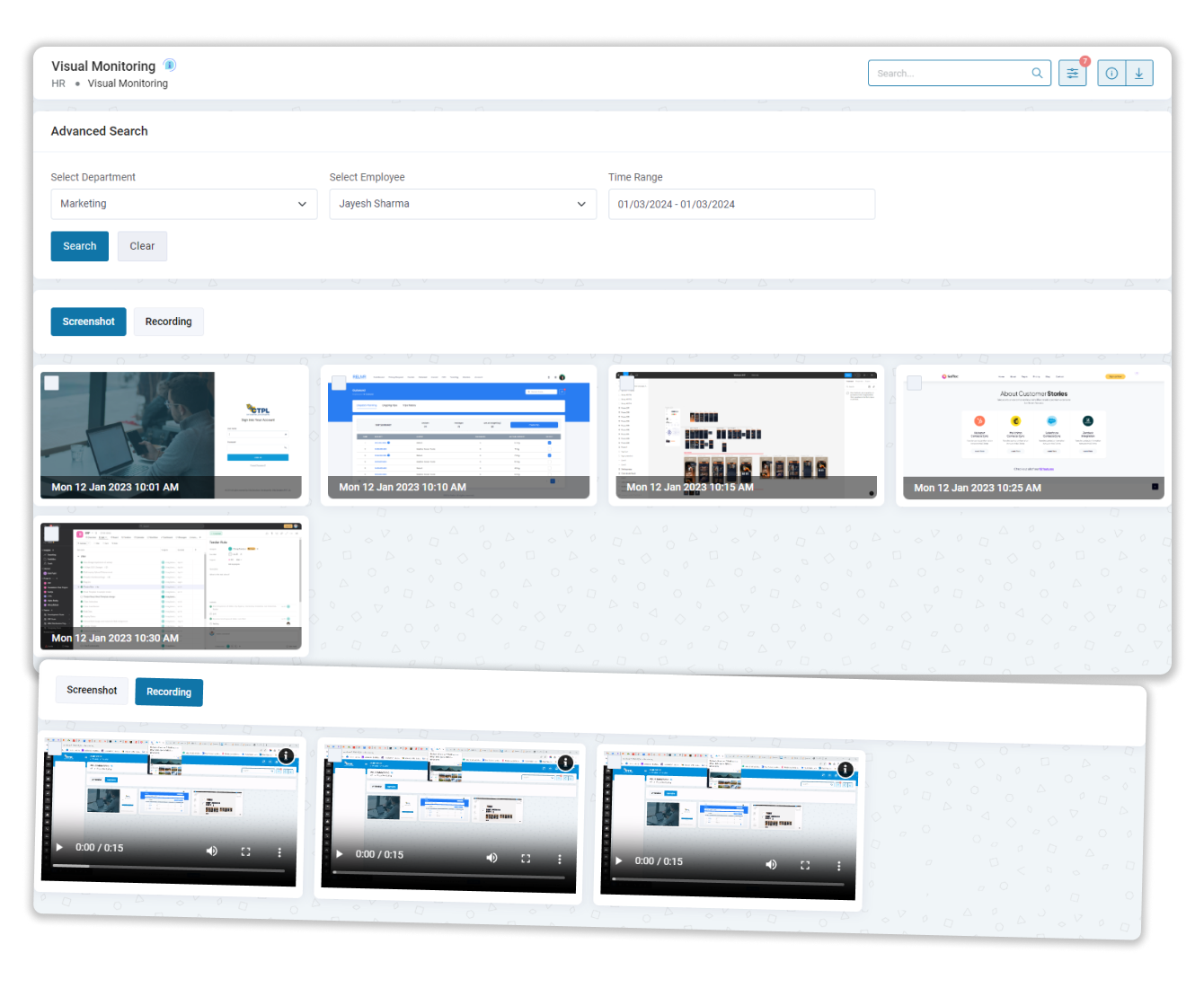The height and width of the screenshot is (988, 1204).
Task: Click the magnifier icon in the search bar
Action: 1037,73
